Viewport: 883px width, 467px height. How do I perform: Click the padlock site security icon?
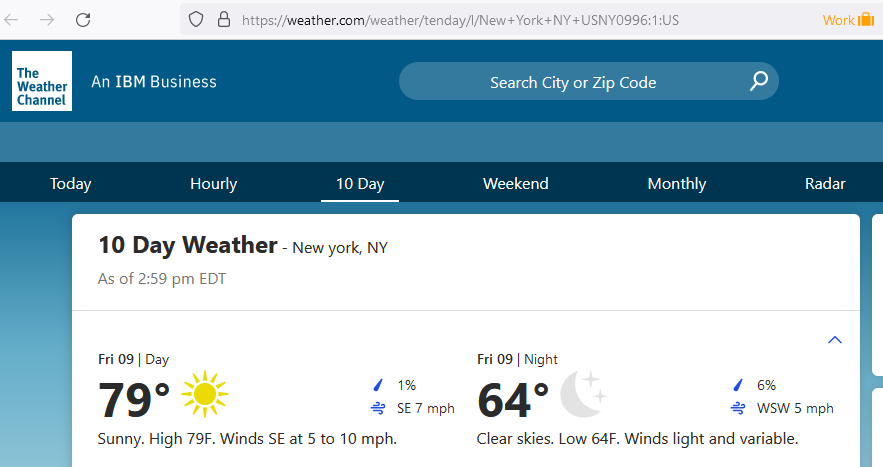[x=224, y=20]
